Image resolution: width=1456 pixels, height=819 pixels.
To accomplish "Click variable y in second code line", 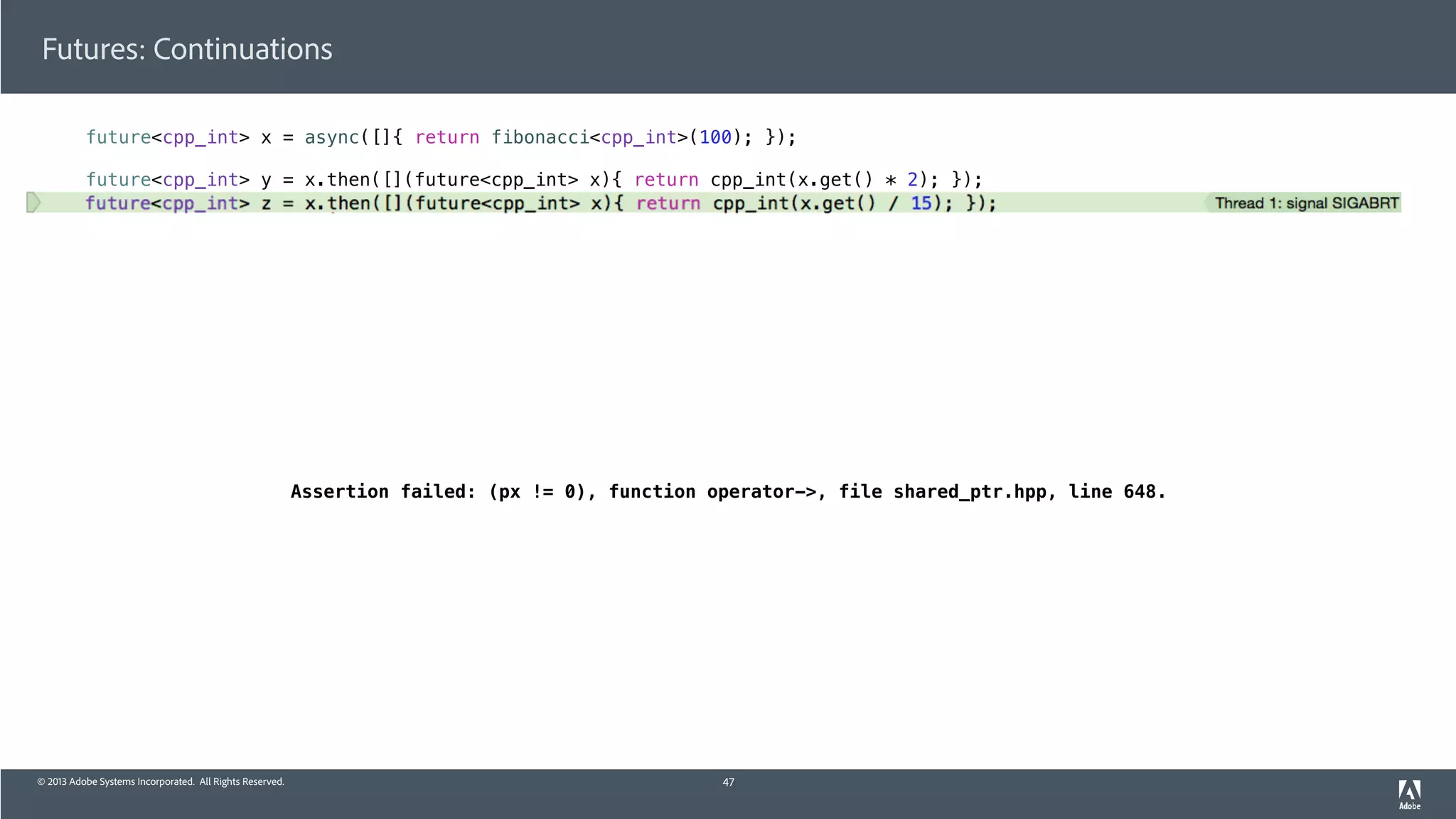I will (266, 180).
